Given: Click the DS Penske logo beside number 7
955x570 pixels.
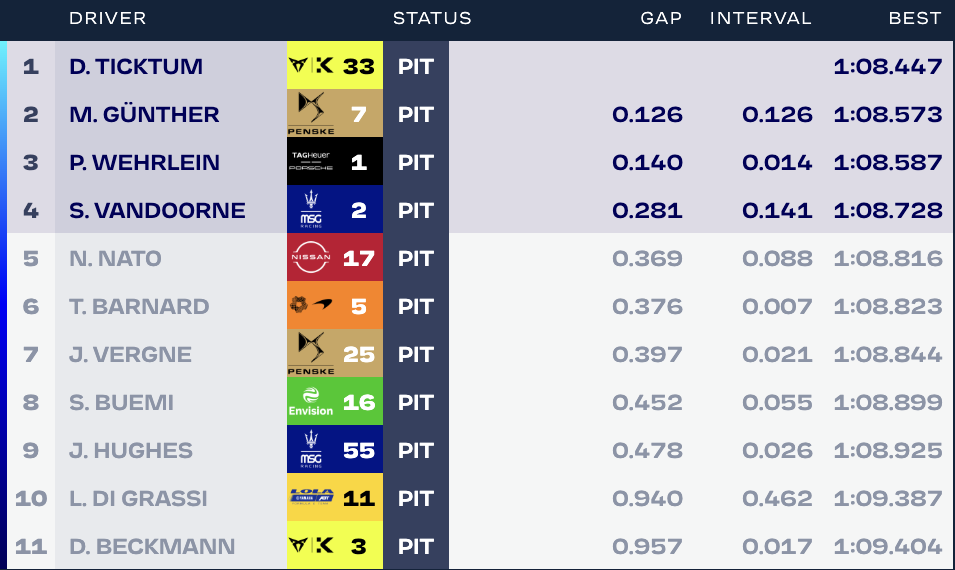Looking at the screenshot, I should tap(311, 113).
